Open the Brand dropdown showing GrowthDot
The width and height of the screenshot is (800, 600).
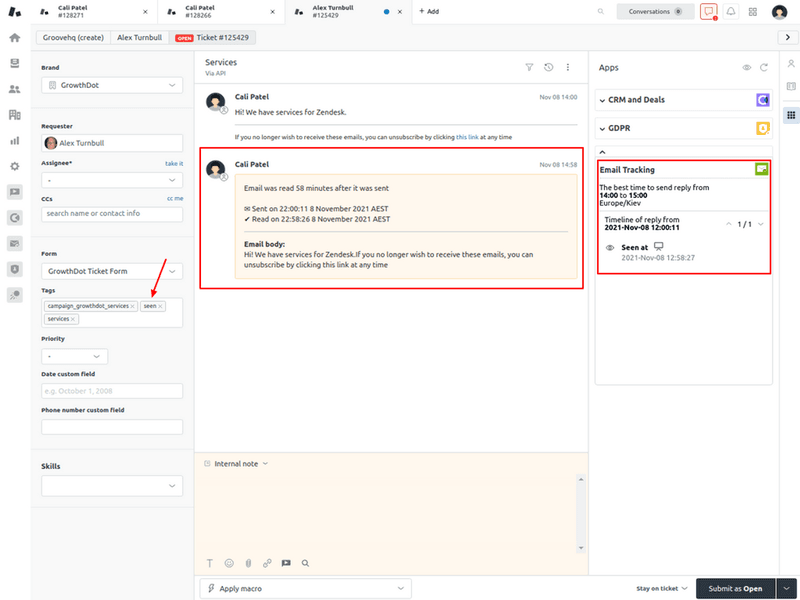coord(111,85)
